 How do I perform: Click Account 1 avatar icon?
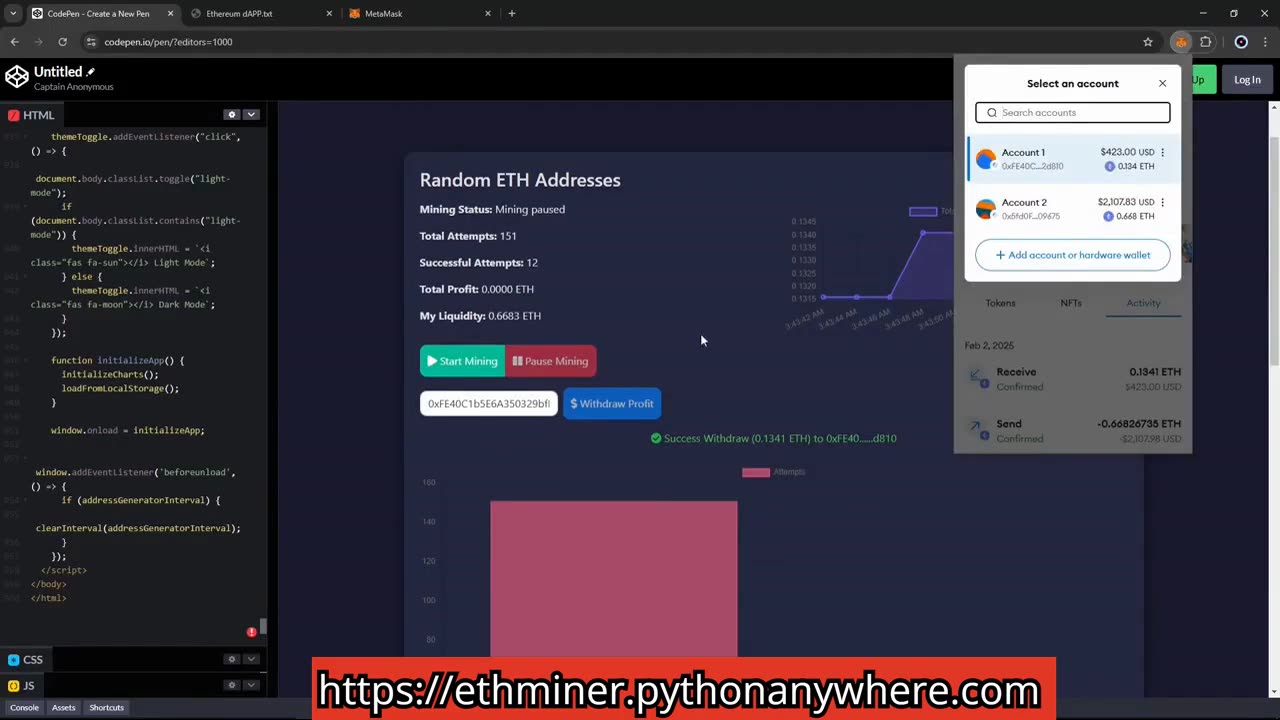tap(986, 159)
